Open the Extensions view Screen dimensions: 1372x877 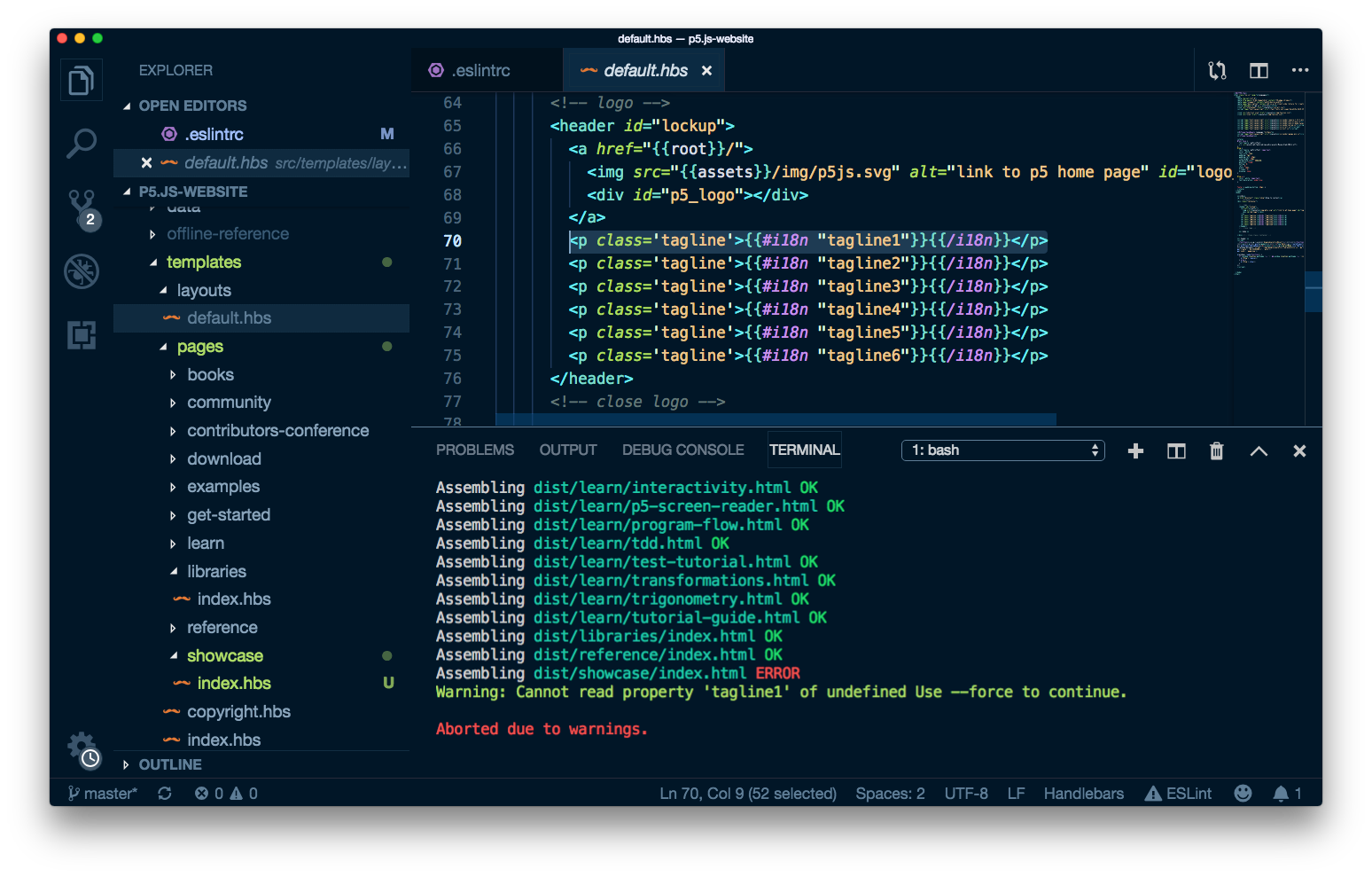point(81,334)
